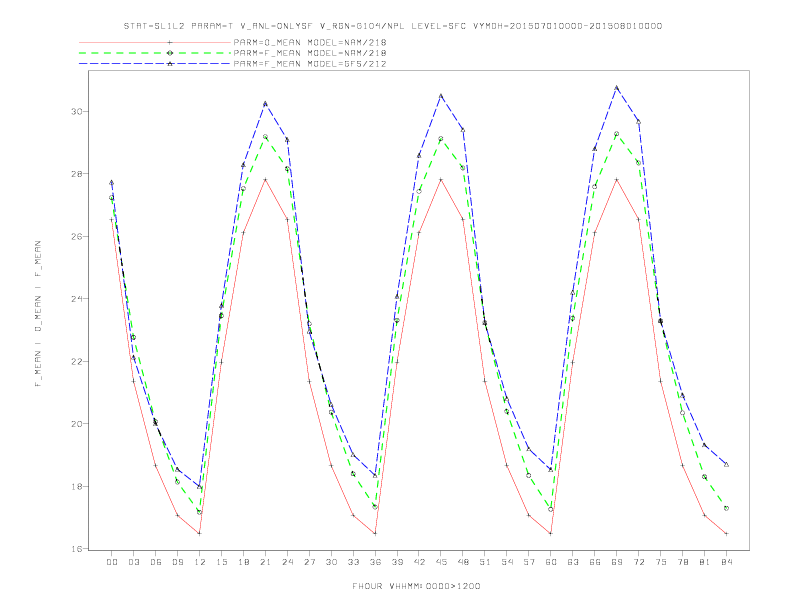Click x-axis forecast hour label 12
The image size is (792, 612).
tap(200, 562)
